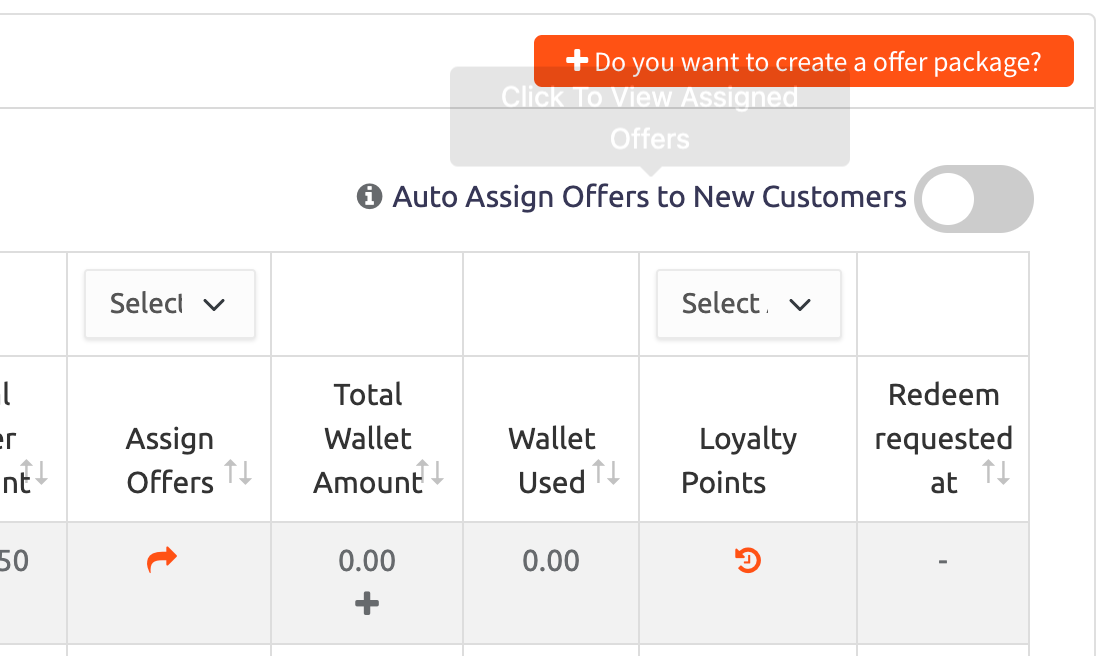Click the 0.00 Total Wallet Amount value
Screen dimensions: 1101x656
(367, 561)
